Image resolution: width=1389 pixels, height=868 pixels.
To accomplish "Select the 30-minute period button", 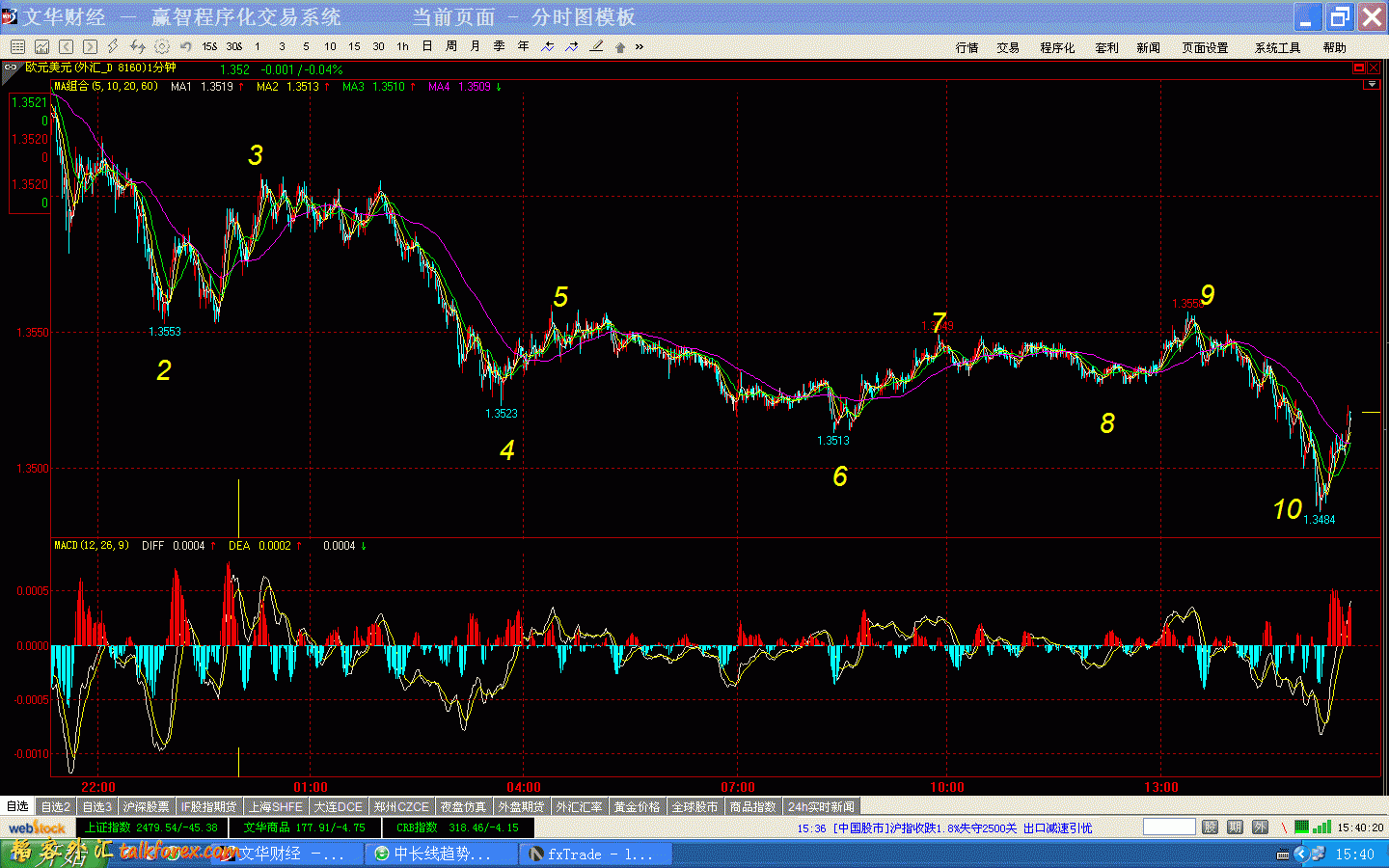I will pos(378,46).
